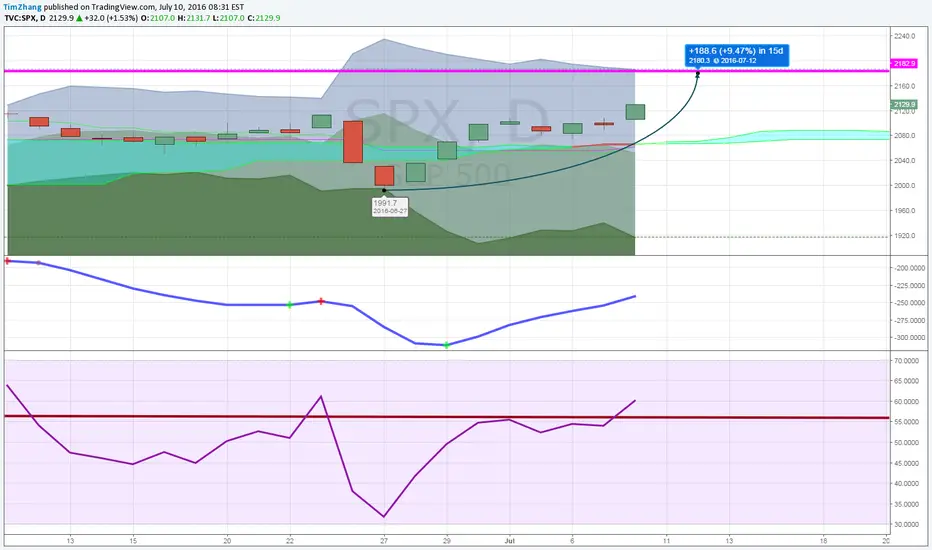Screen dimensions: 932x550
Task: Click the 1991.7 low price callout
Action: (390, 206)
